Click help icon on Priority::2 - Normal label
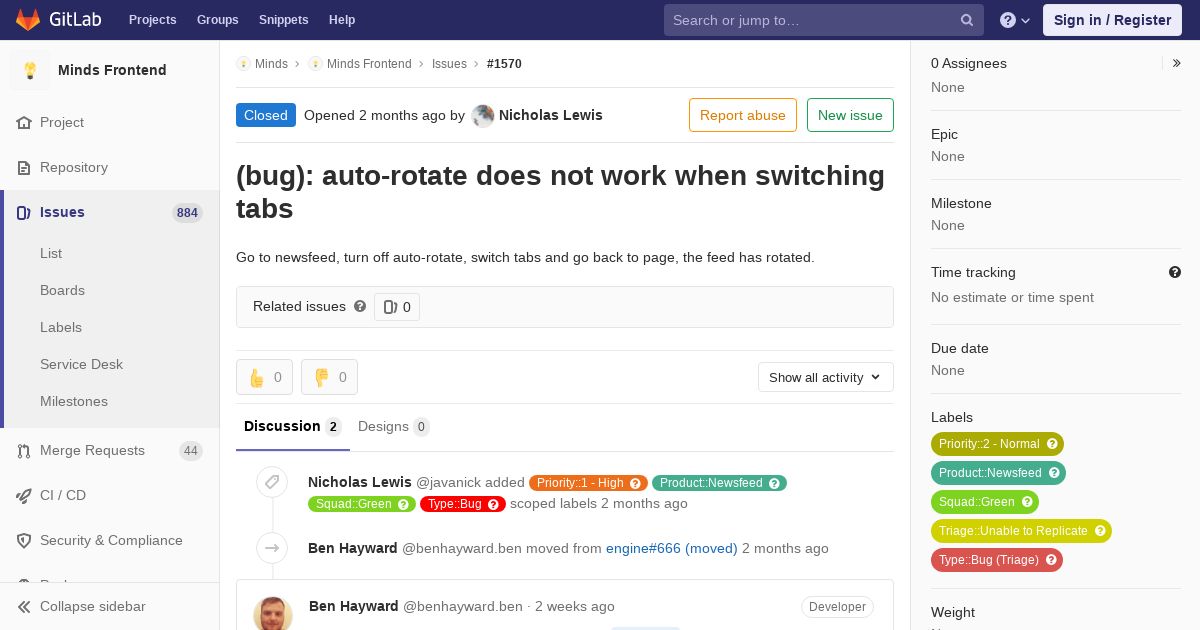This screenshot has width=1200, height=630. coord(1051,444)
